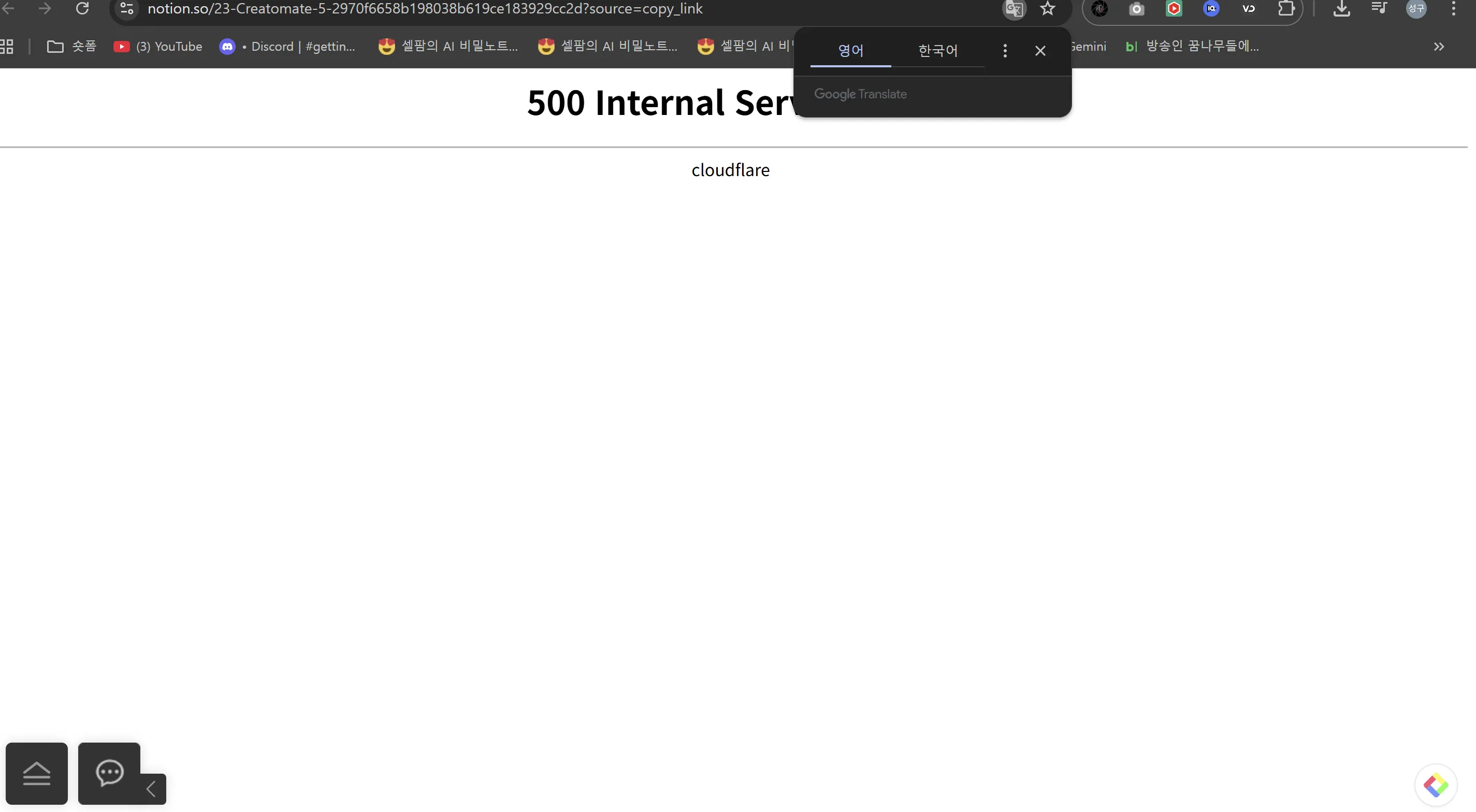
Task: Open the blue IQ extension icon
Action: (1212, 9)
